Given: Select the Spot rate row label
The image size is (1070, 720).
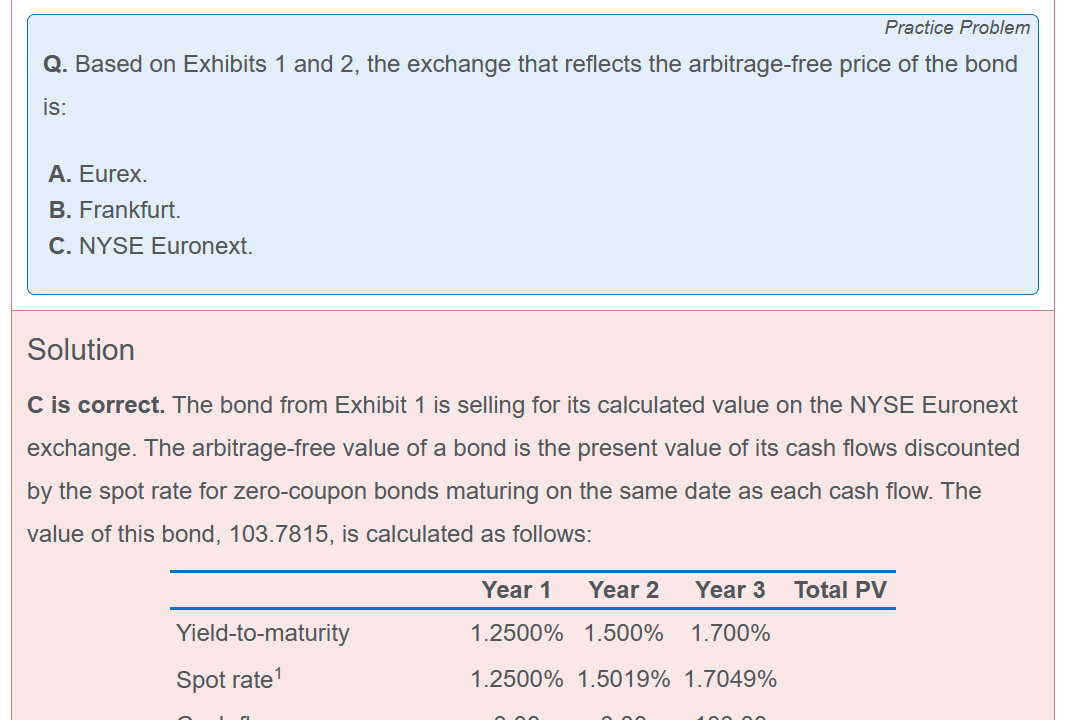Looking at the screenshot, I should coord(224,680).
